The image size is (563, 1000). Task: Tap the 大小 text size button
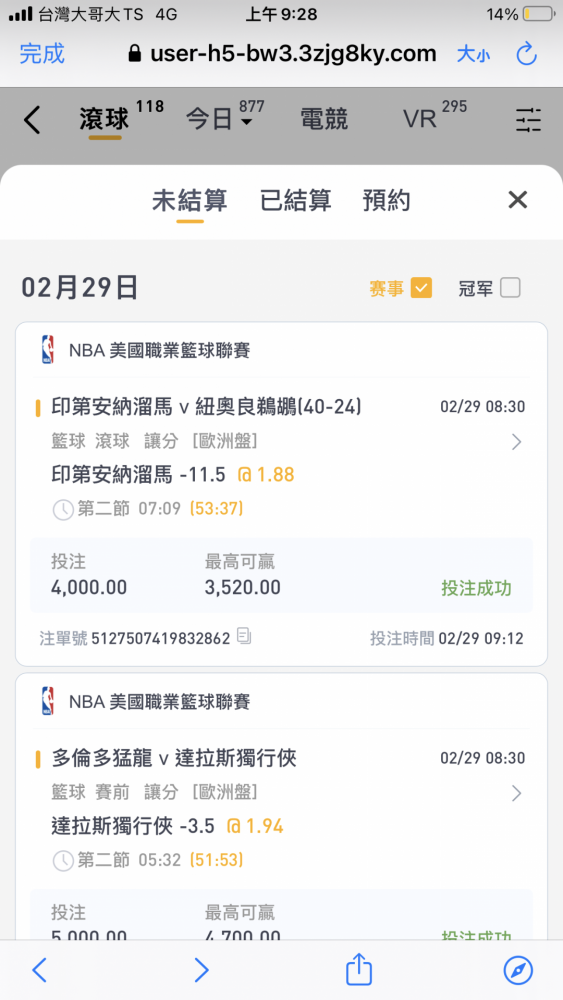(x=473, y=54)
